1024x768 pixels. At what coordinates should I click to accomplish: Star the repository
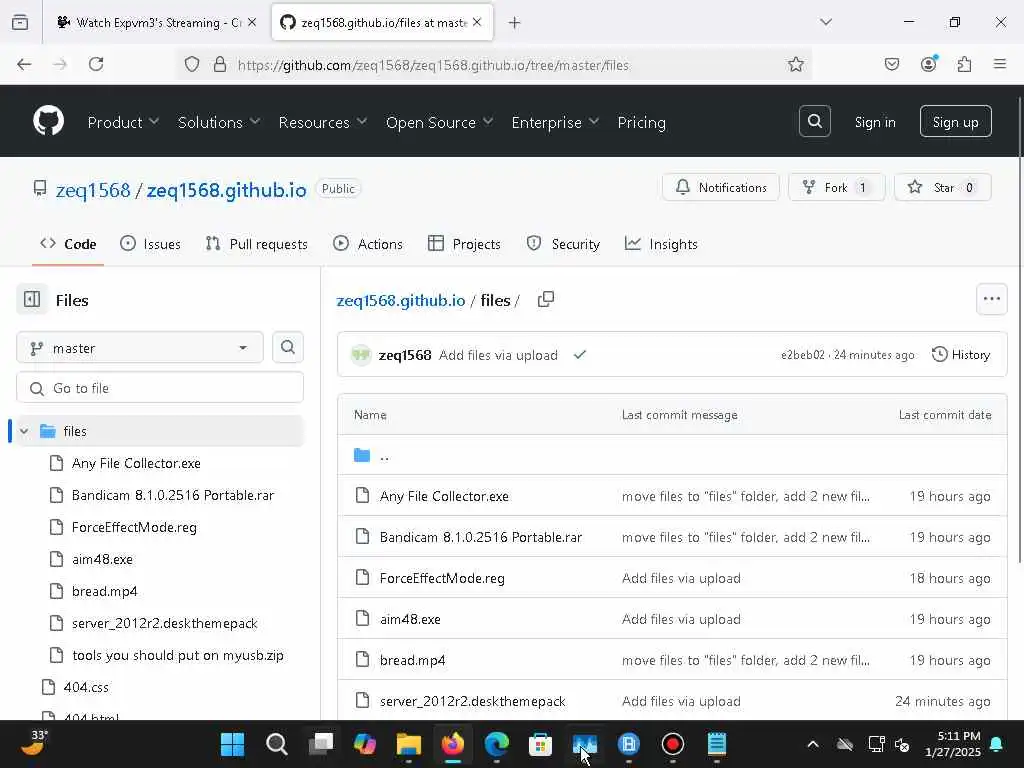[x=943, y=187]
